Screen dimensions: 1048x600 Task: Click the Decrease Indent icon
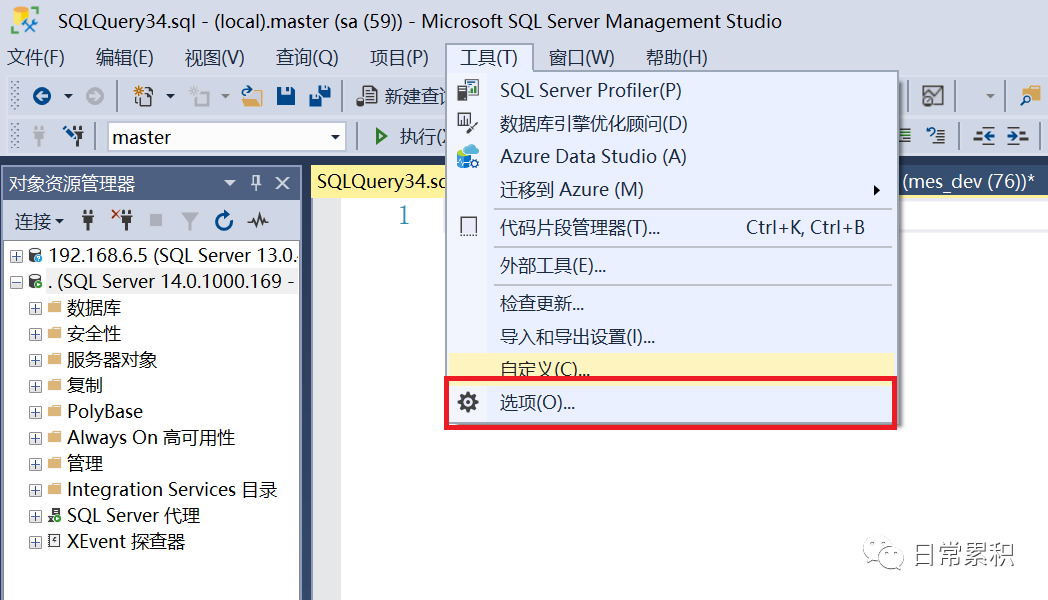click(x=984, y=136)
